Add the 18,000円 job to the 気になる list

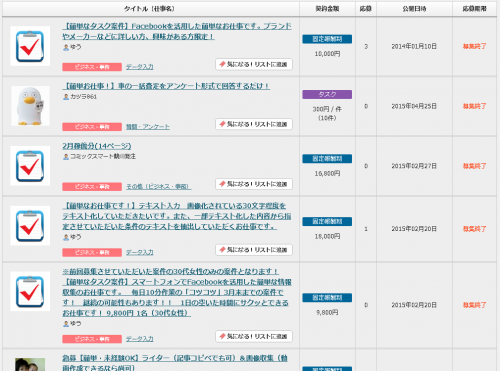[x=254, y=250]
